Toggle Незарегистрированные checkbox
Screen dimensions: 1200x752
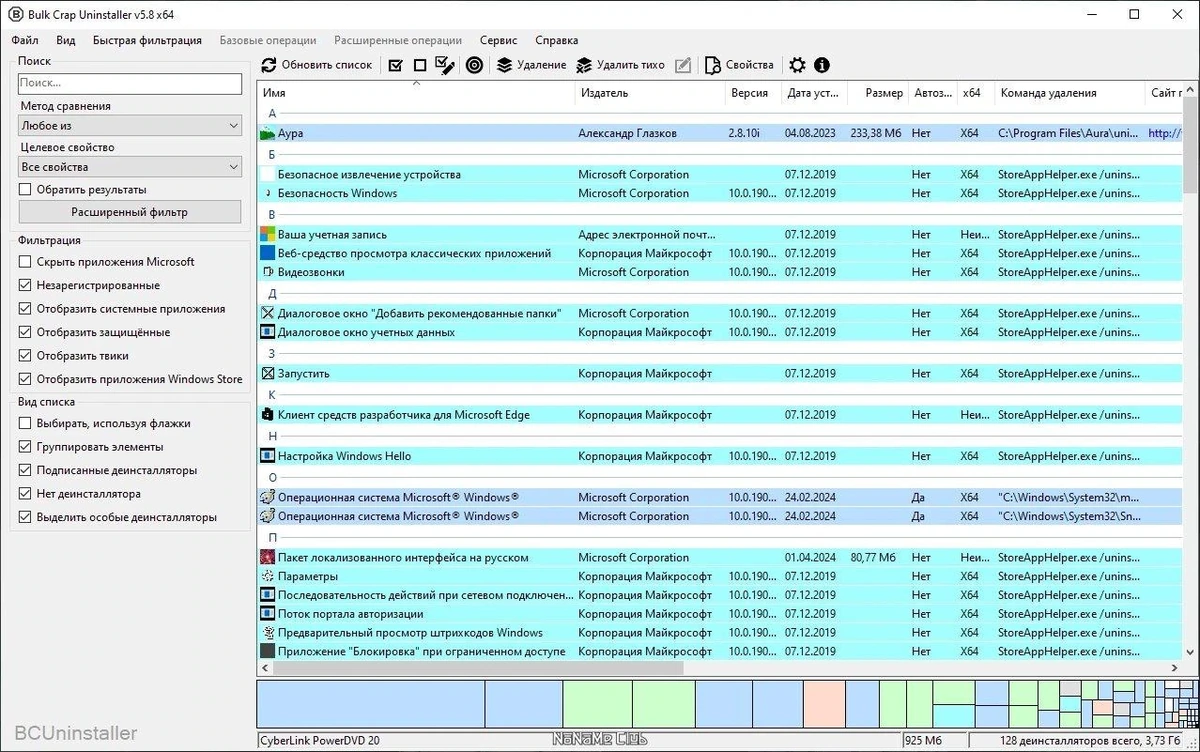pyautogui.click(x=25, y=286)
